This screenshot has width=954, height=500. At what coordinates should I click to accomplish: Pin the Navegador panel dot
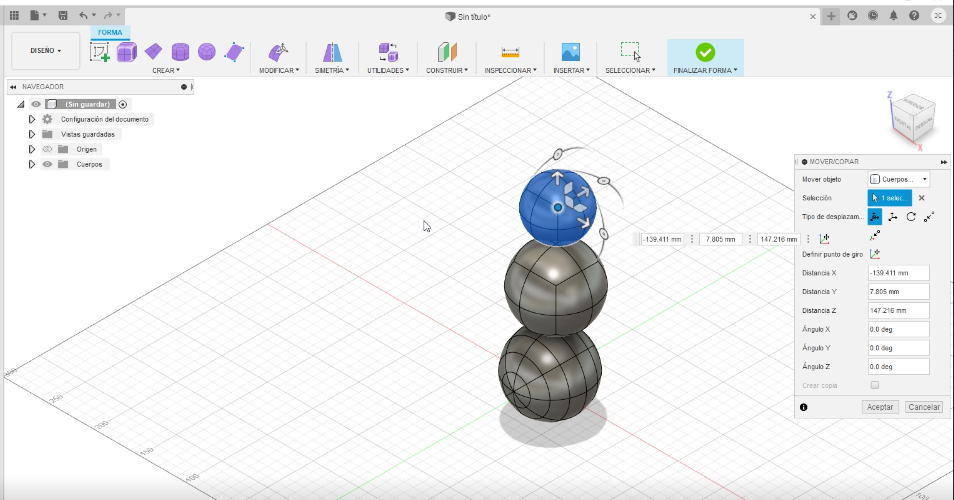pyautogui.click(x=184, y=87)
